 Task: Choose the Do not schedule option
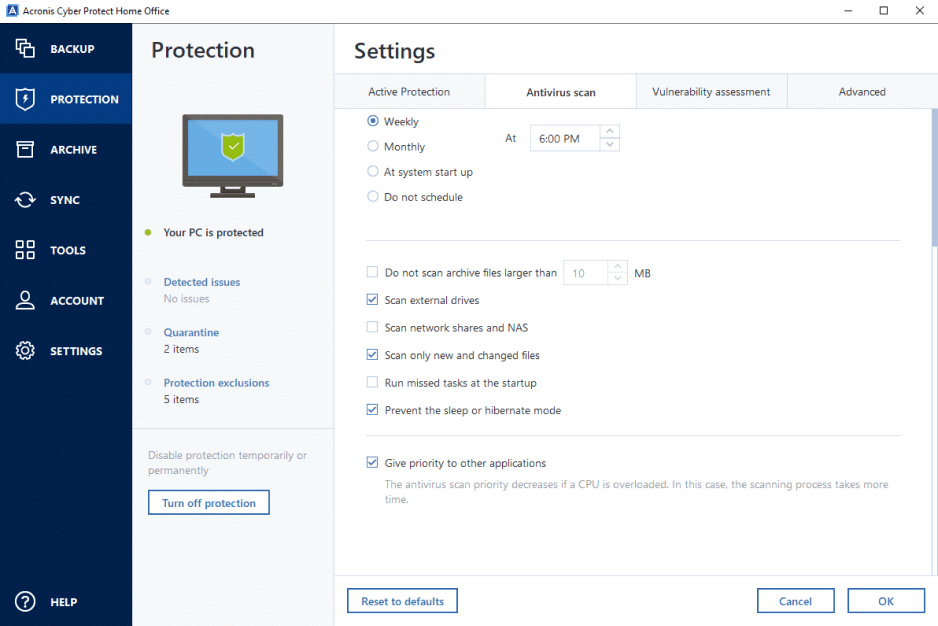tap(373, 197)
